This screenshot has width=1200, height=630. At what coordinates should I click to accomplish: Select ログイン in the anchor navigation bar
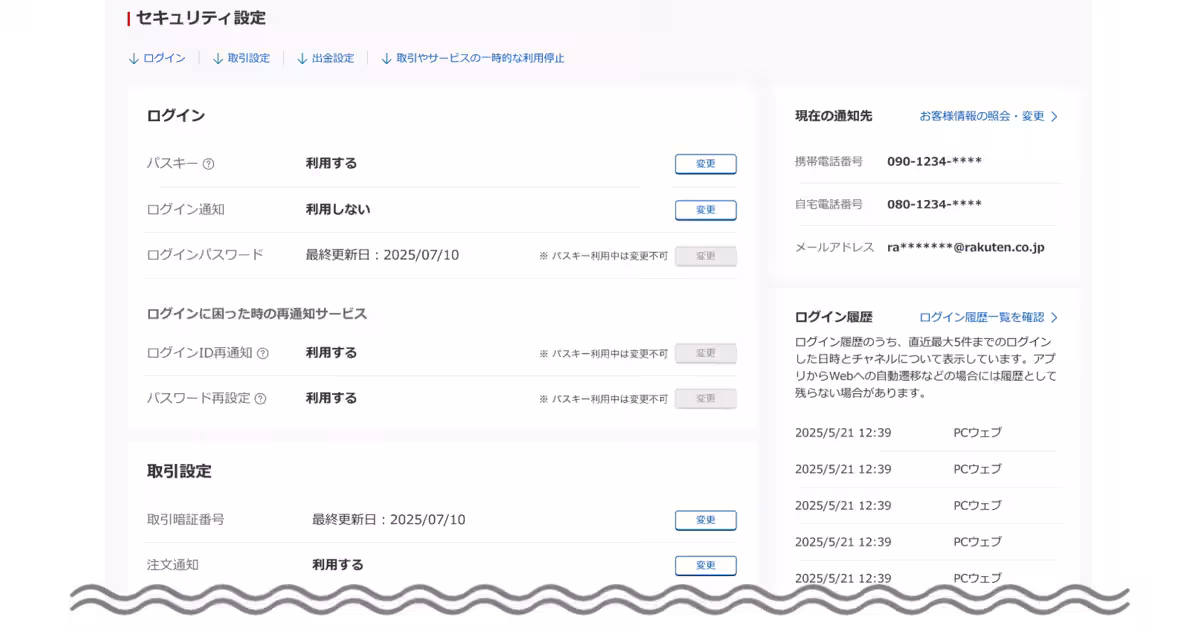click(163, 58)
